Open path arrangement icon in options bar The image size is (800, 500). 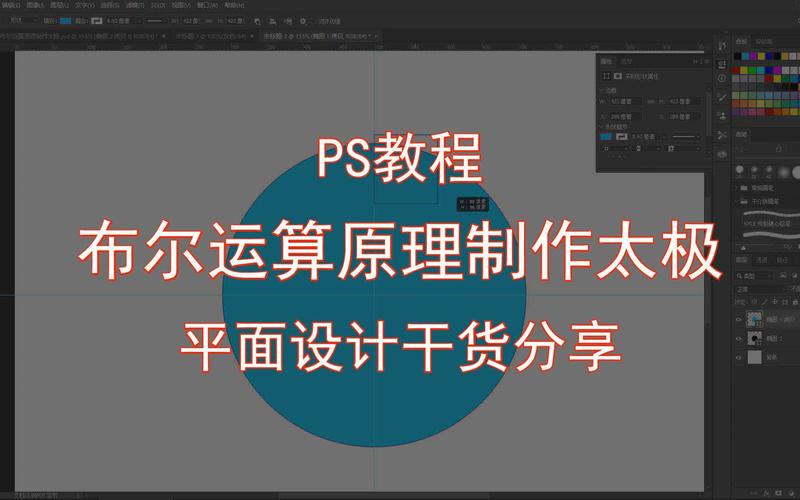[288, 21]
